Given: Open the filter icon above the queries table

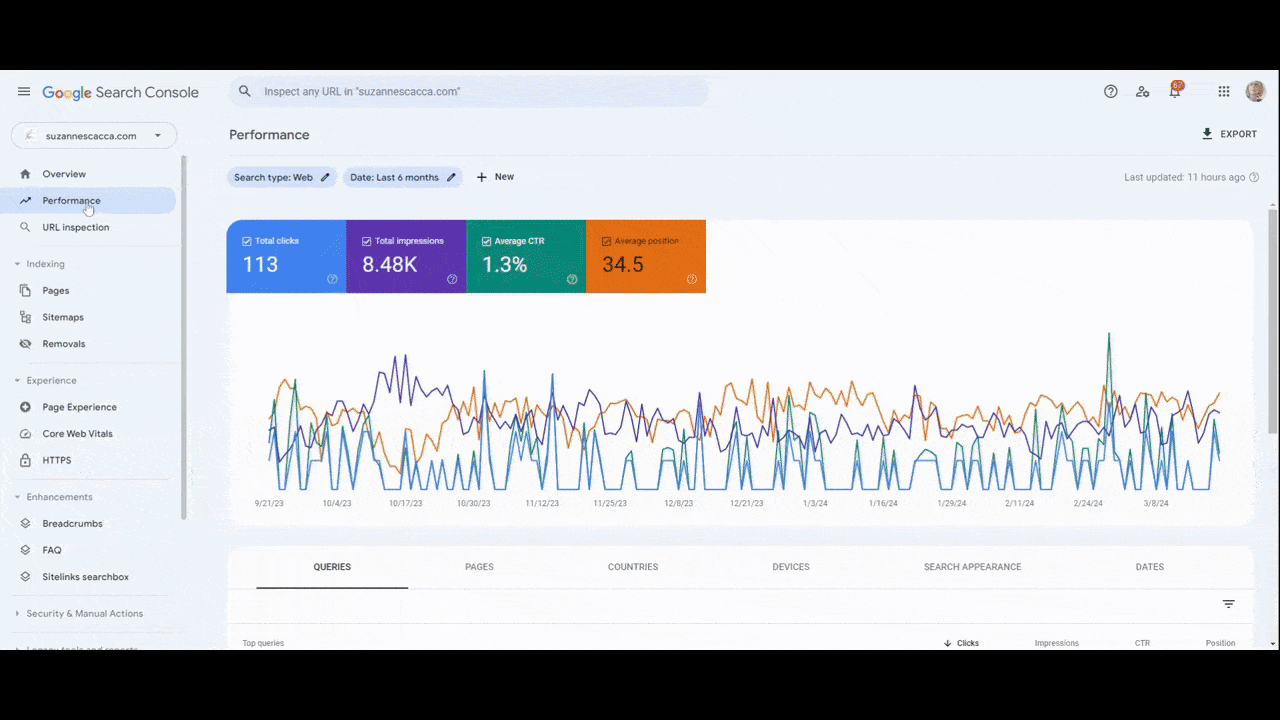Looking at the screenshot, I should click(1228, 604).
